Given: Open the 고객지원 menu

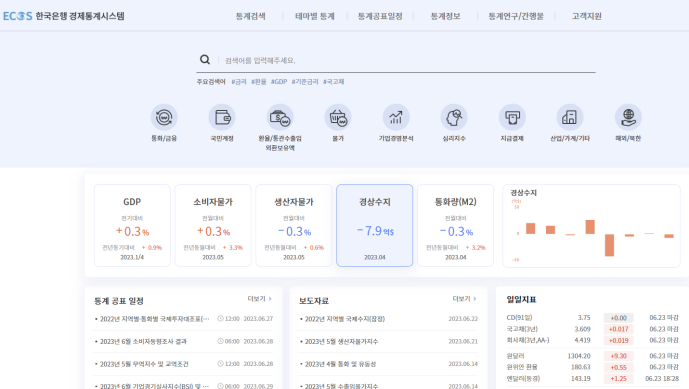Looking at the screenshot, I should (x=586, y=16).
